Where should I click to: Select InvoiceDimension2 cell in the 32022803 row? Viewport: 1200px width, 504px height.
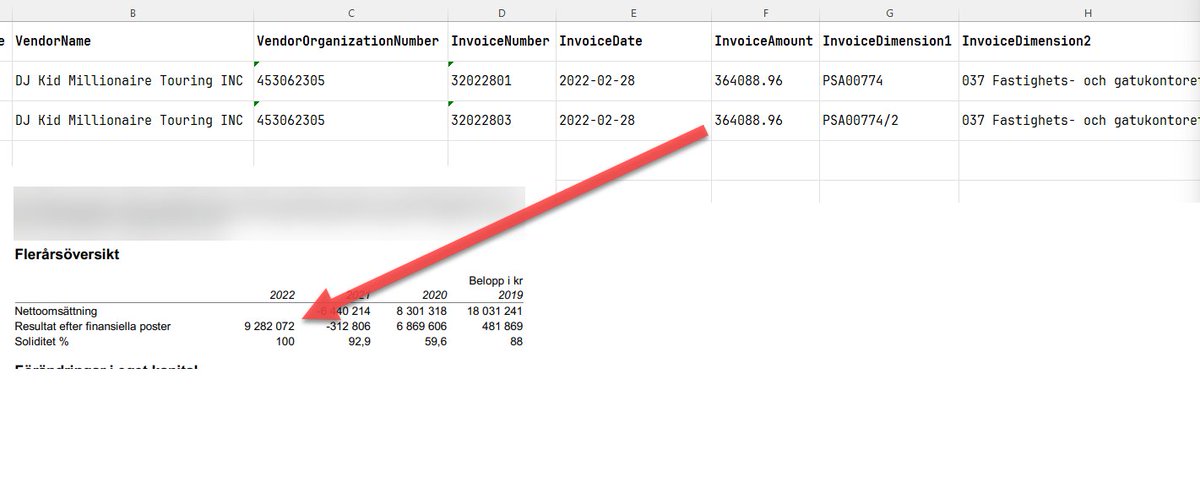[1079, 121]
